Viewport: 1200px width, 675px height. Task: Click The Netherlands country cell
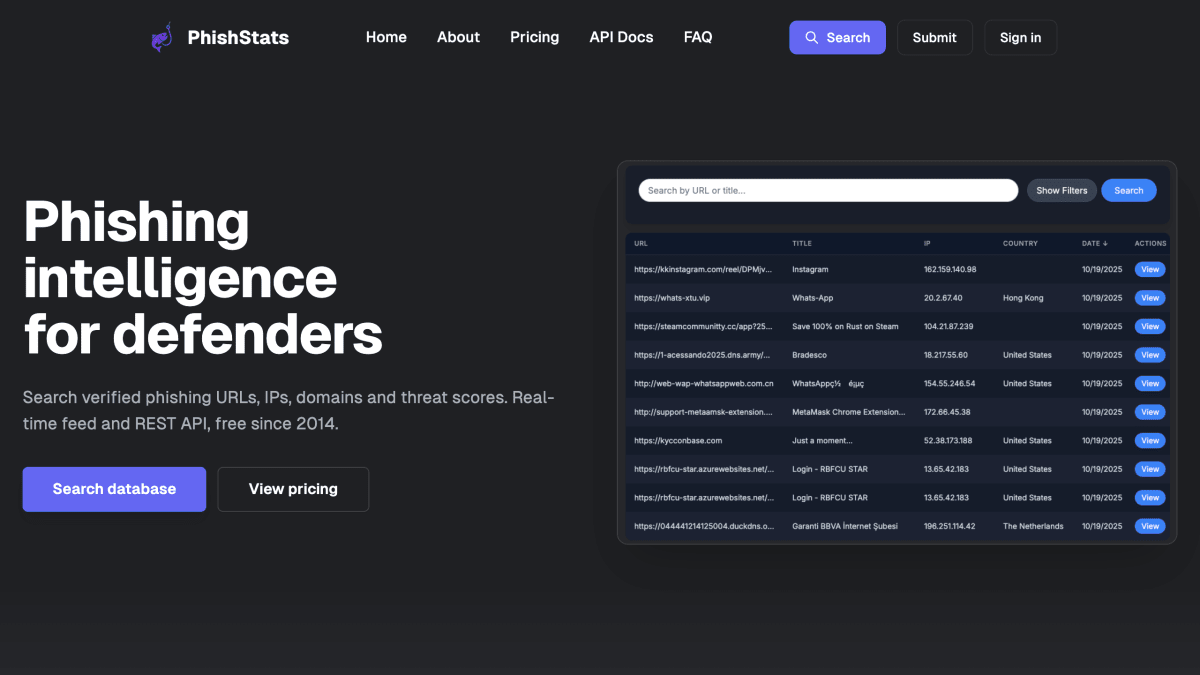click(1033, 526)
